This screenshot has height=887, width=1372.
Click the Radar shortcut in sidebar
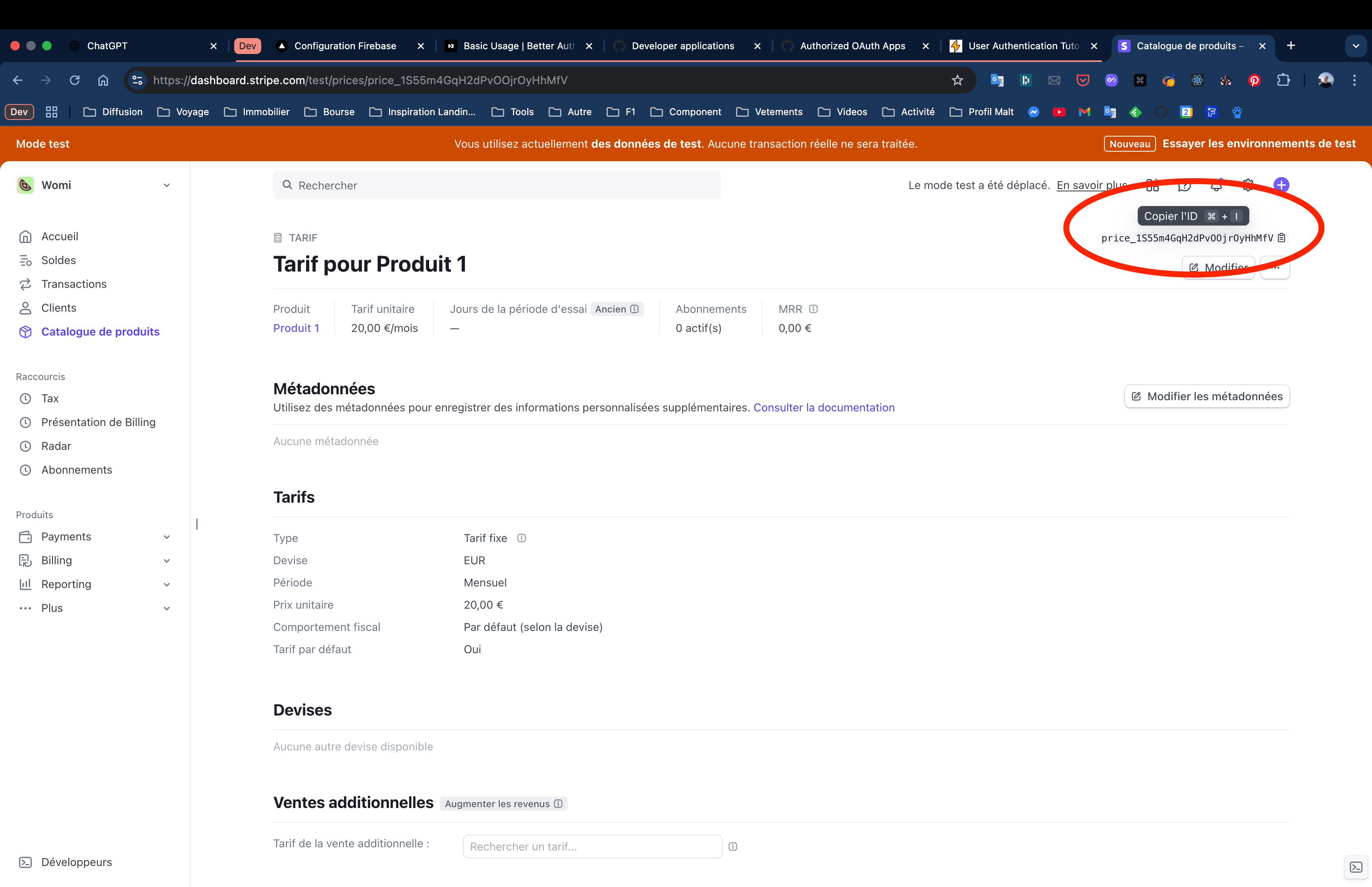(x=56, y=446)
